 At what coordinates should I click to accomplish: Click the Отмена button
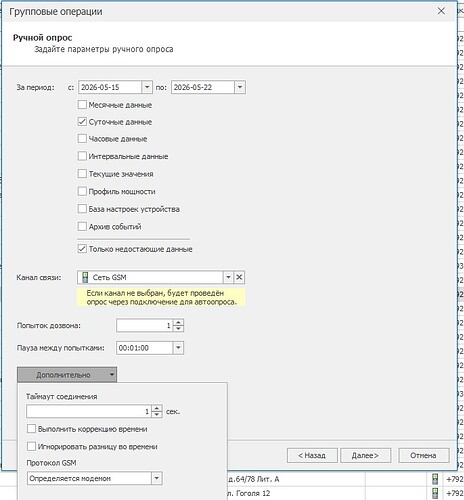424,455
